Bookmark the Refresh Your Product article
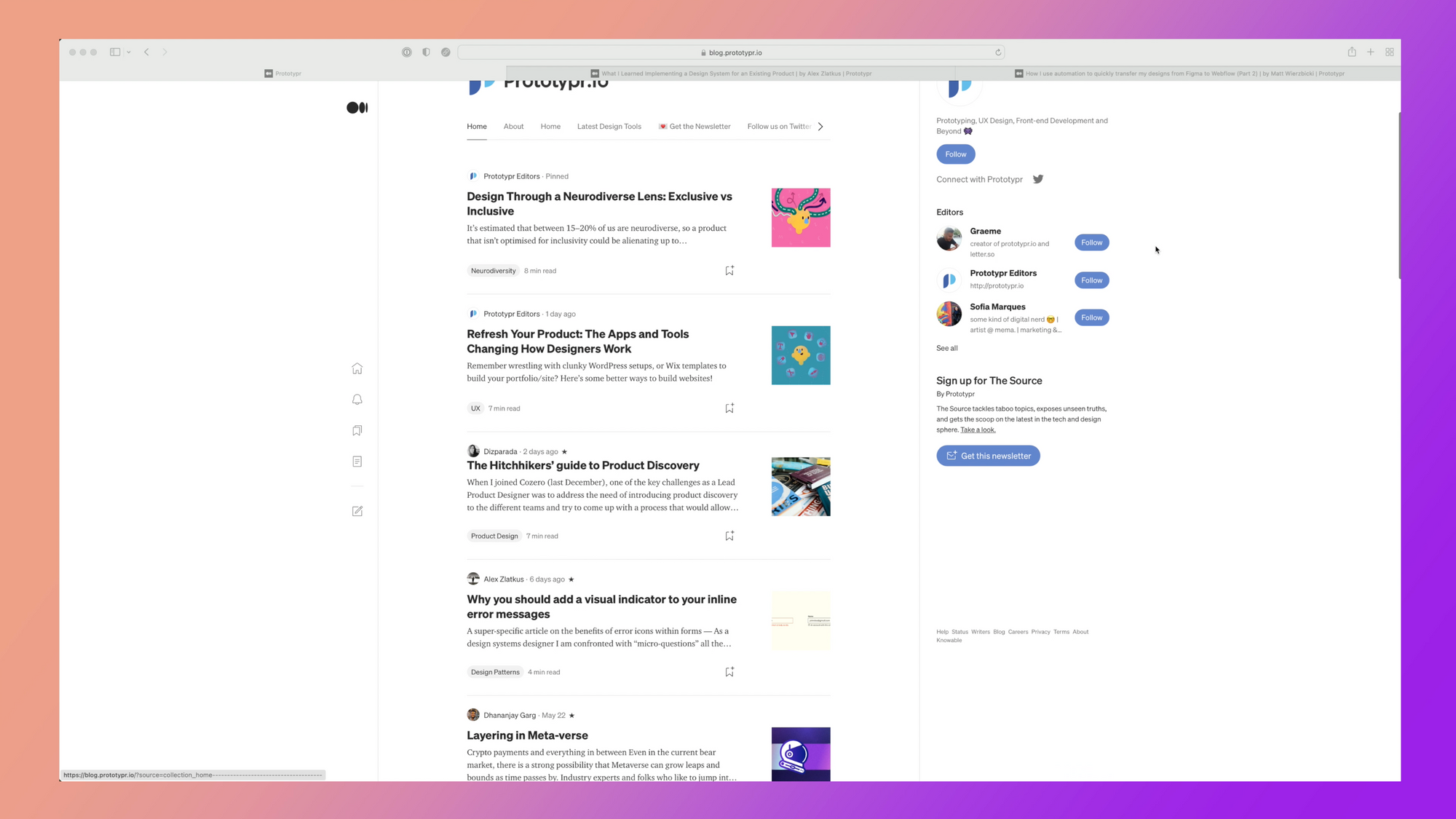Screen dimensions: 1456x819 coord(729,408)
